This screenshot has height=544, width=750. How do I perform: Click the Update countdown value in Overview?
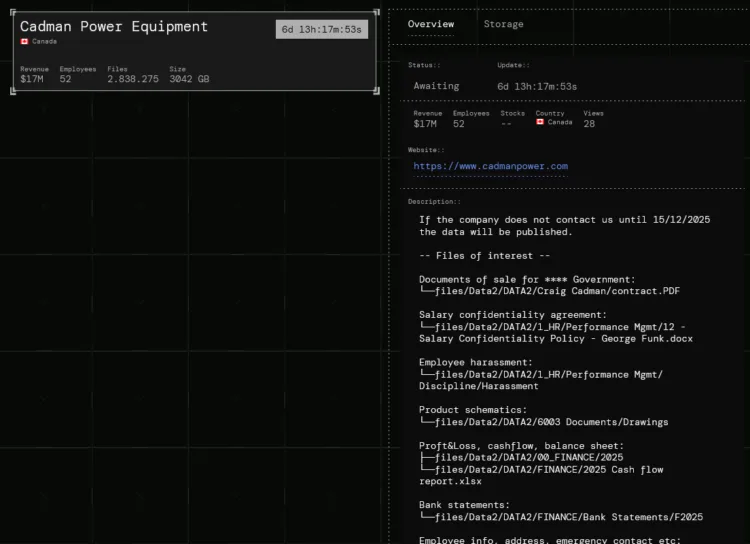pyautogui.click(x=537, y=87)
